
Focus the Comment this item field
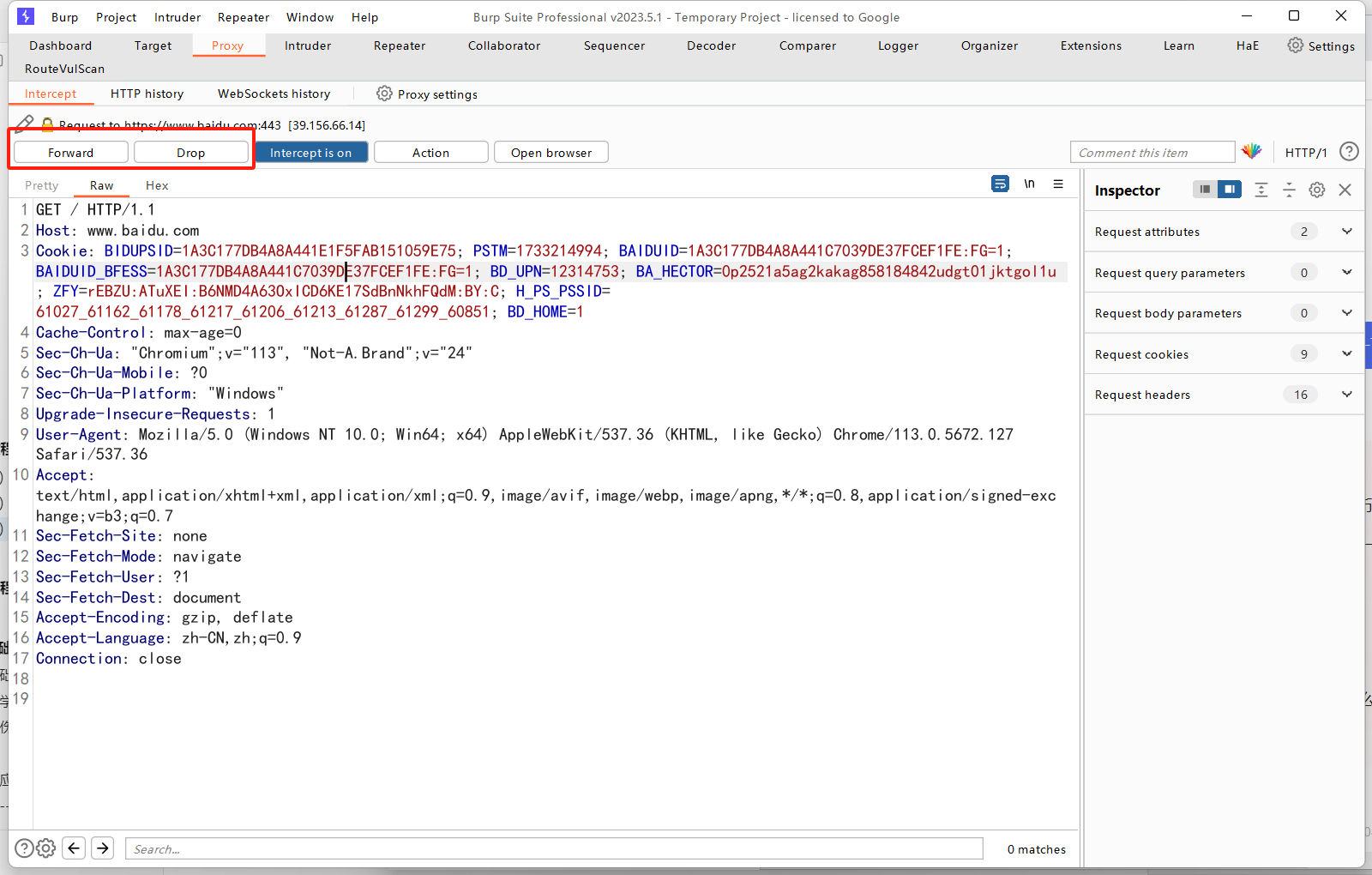1152,152
